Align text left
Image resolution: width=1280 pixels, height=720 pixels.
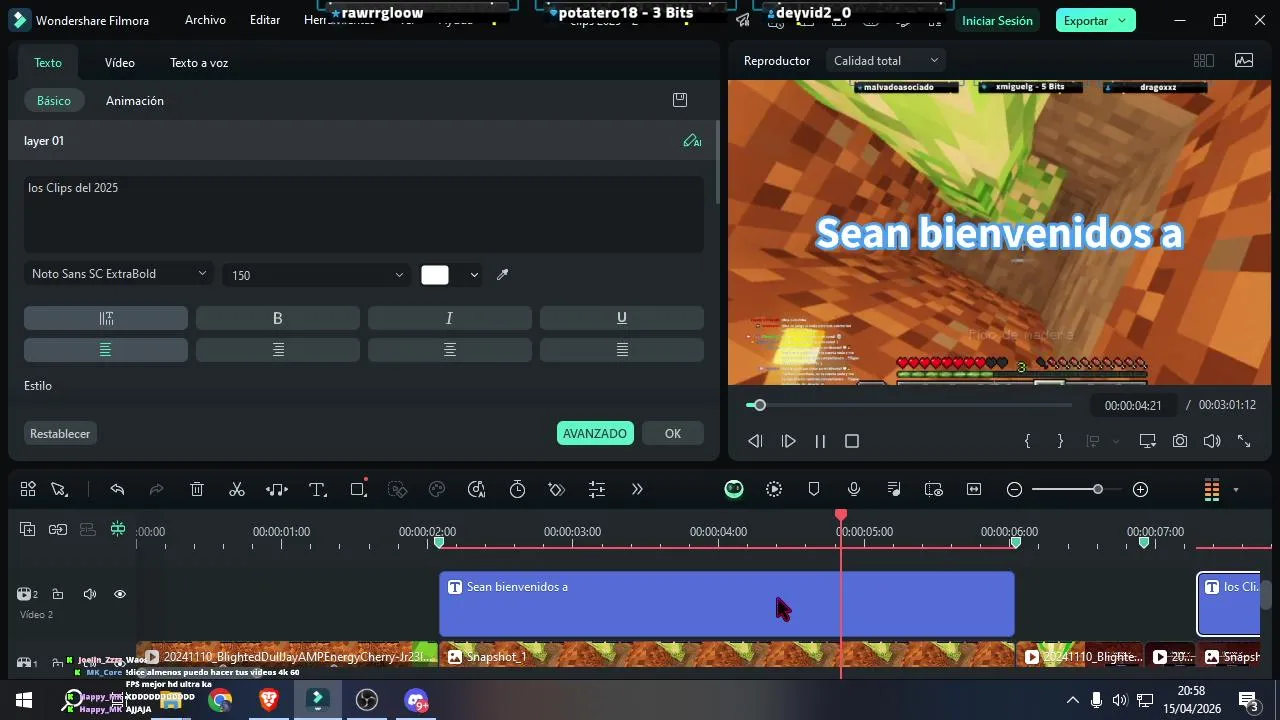(x=106, y=350)
